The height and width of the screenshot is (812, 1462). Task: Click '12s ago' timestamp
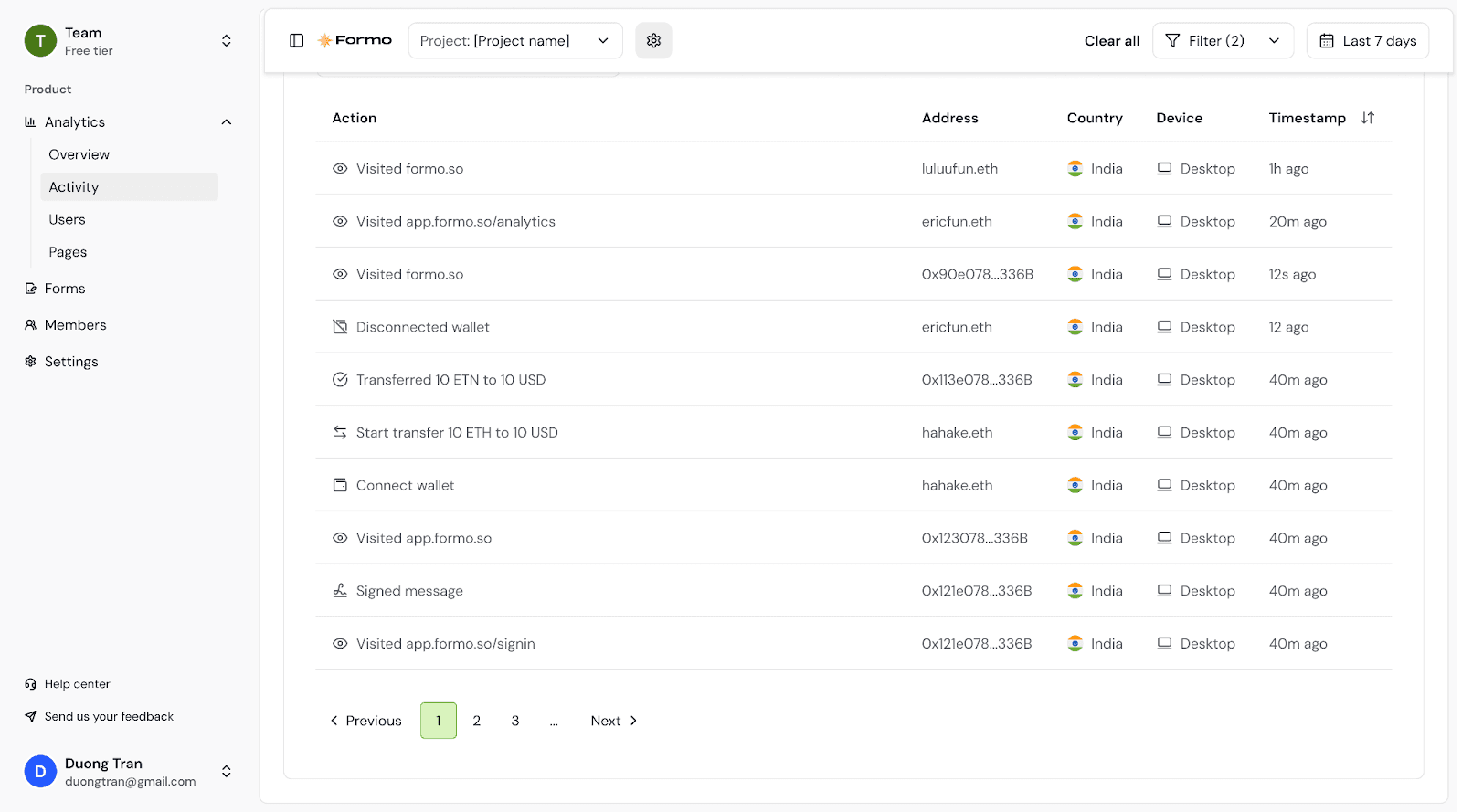coord(1292,274)
